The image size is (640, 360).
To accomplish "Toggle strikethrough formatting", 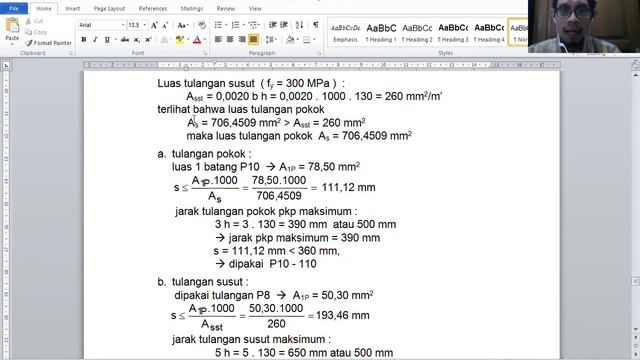I will [125, 40].
